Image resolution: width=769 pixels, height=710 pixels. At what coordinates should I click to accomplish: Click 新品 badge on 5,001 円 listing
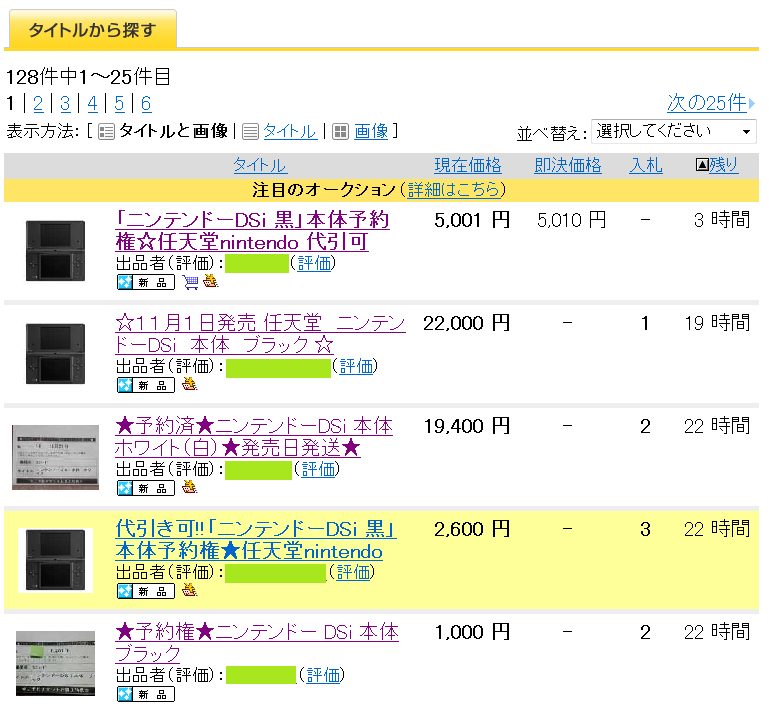click(x=146, y=282)
